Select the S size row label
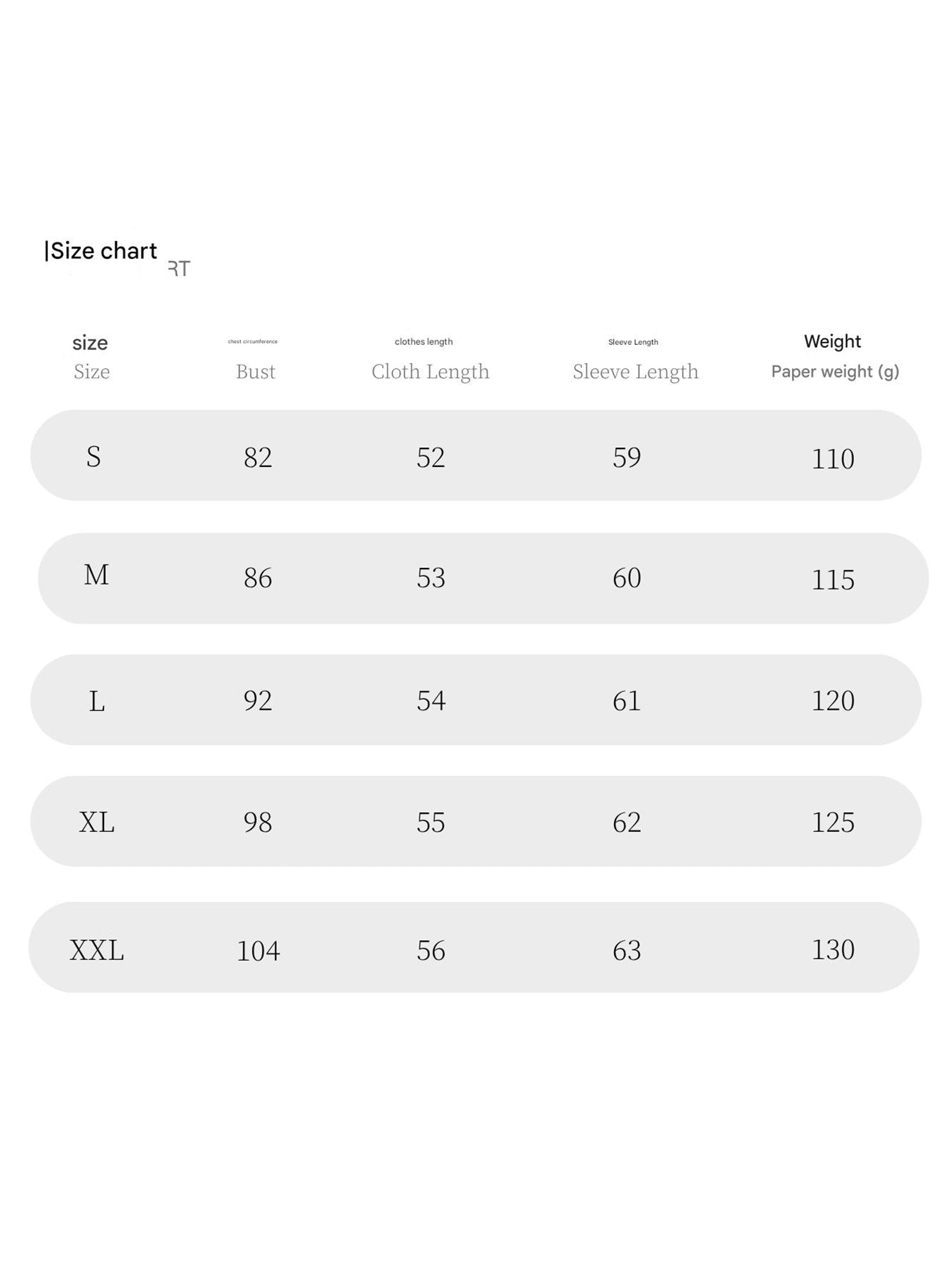 (x=94, y=457)
